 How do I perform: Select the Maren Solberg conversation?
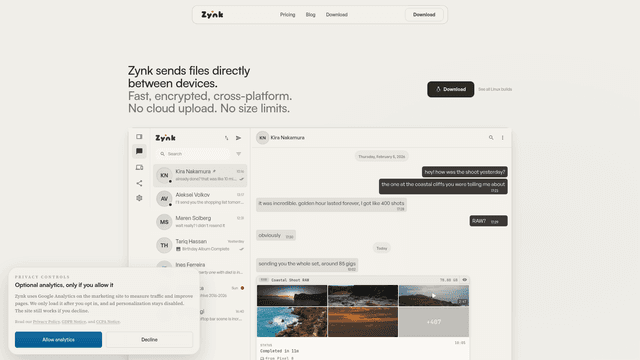click(200, 222)
